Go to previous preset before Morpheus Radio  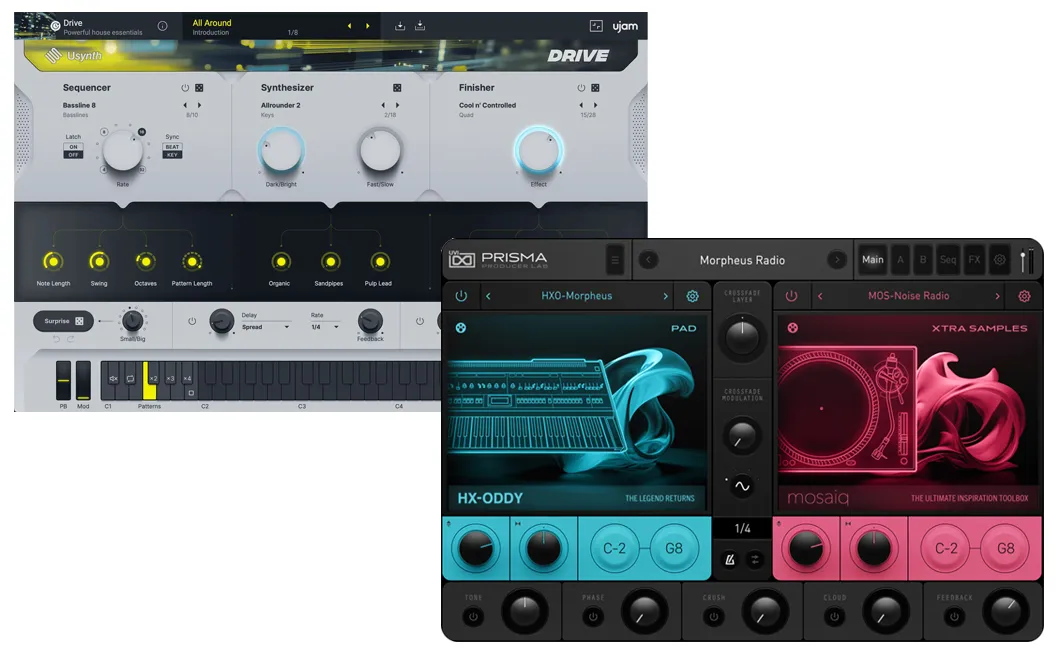pyautogui.click(x=648, y=260)
